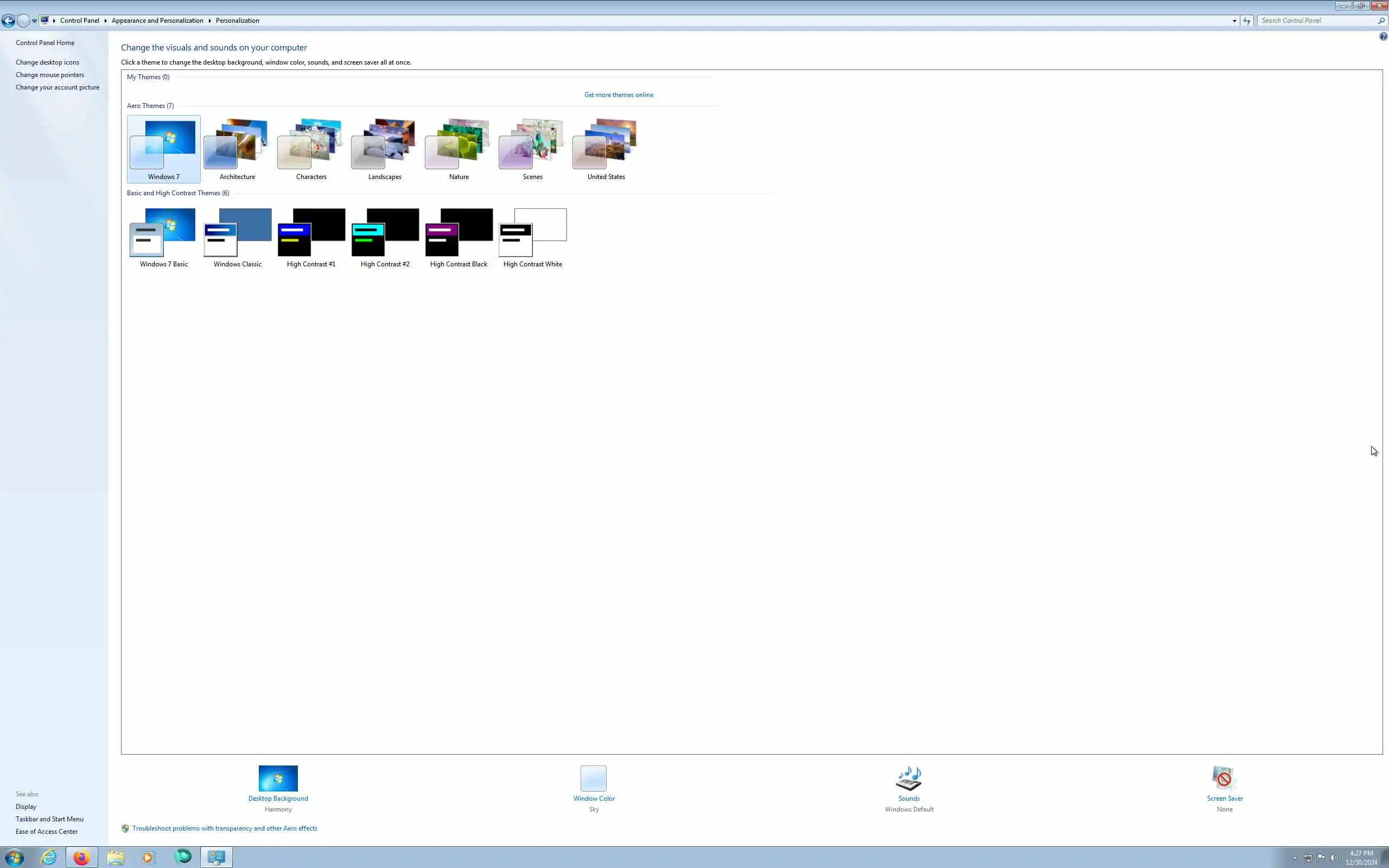Click the Back navigation arrow

(x=8, y=21)
